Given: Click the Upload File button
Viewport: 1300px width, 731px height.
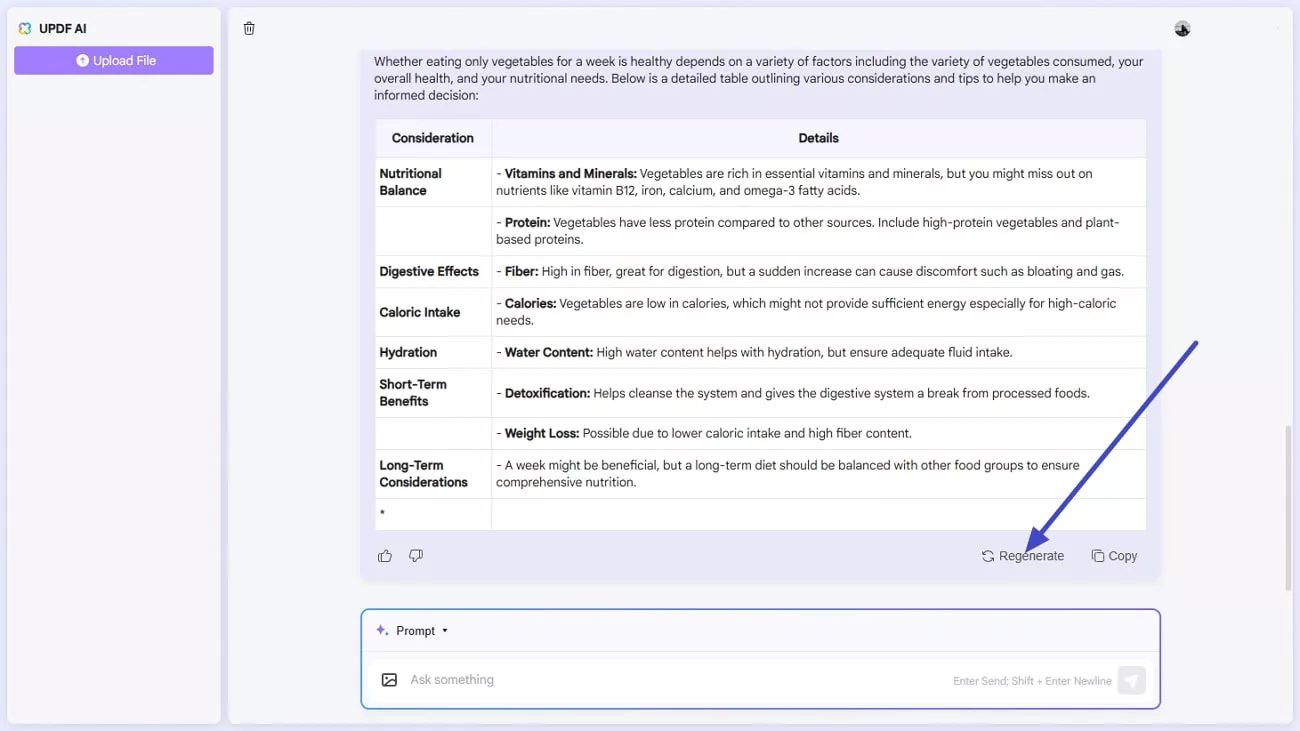Looking at the screenshot, I should pos(114,60).
